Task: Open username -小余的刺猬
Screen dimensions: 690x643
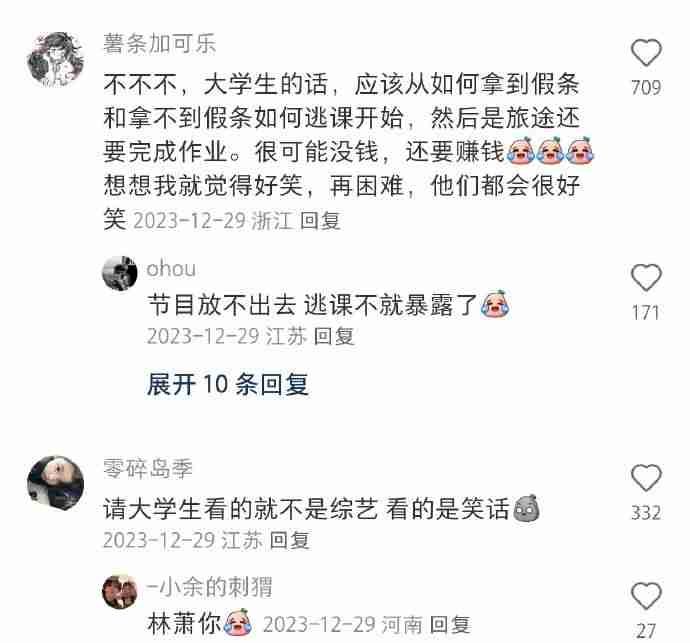Action: [x=209, y=587]
